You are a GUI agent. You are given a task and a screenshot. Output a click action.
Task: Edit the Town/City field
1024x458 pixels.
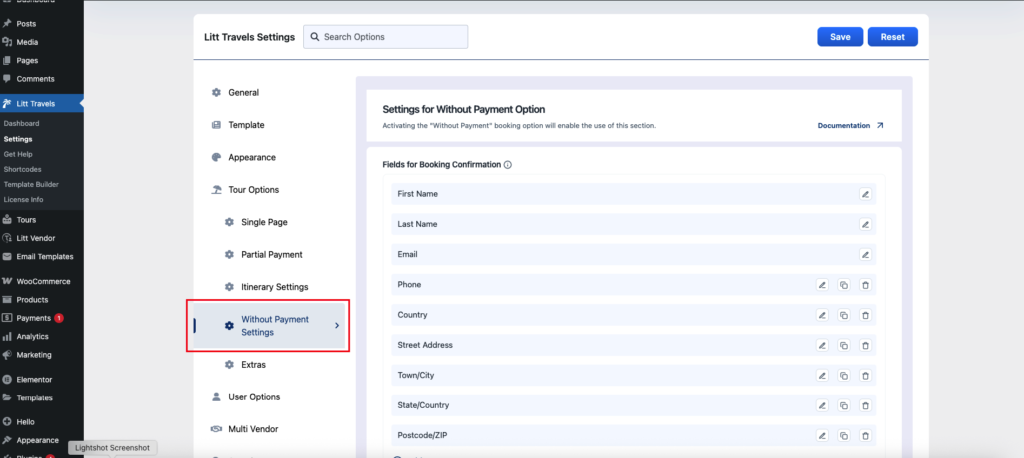click(822, 376)
